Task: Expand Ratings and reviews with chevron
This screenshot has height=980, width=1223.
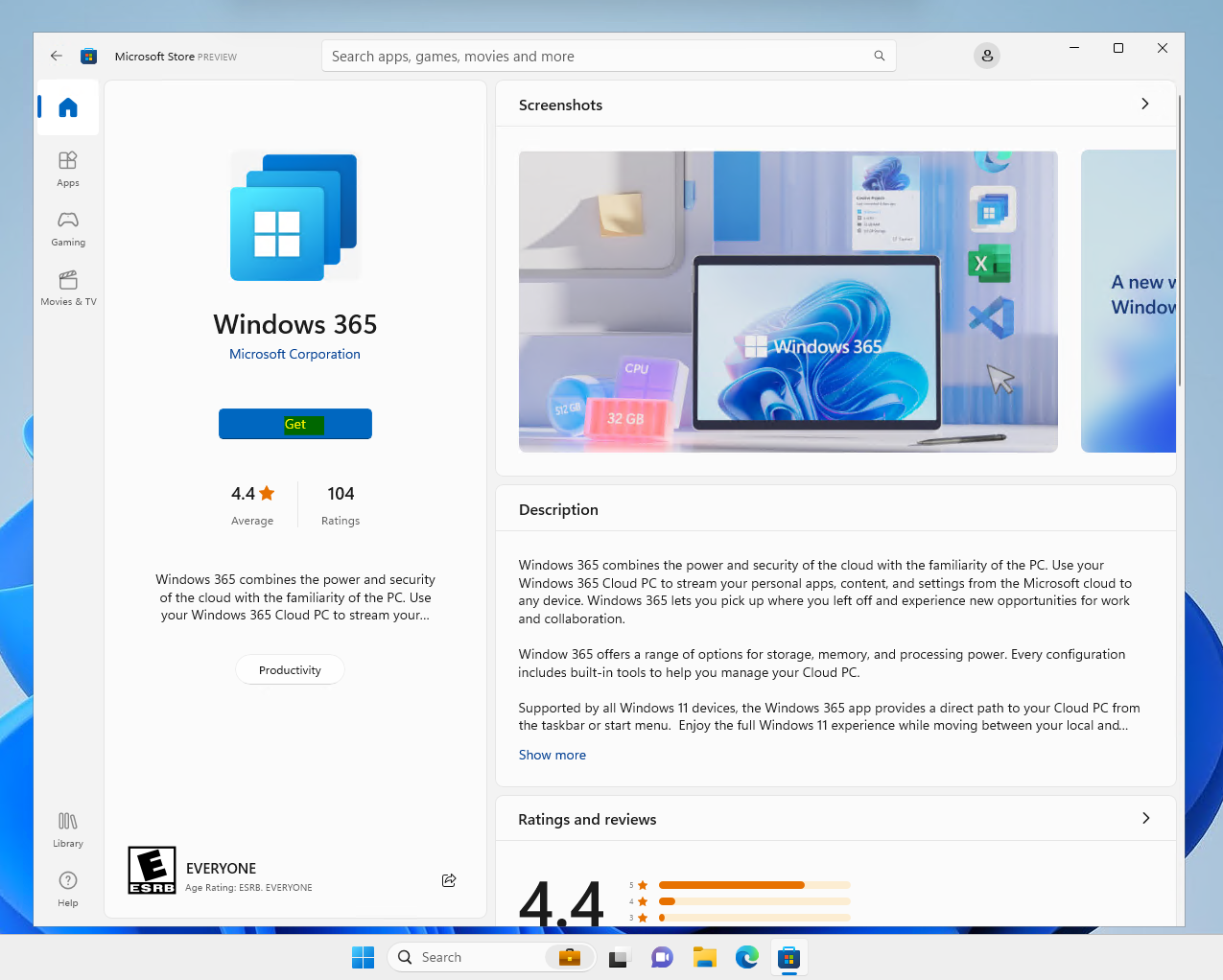Action: point(1145,818)
